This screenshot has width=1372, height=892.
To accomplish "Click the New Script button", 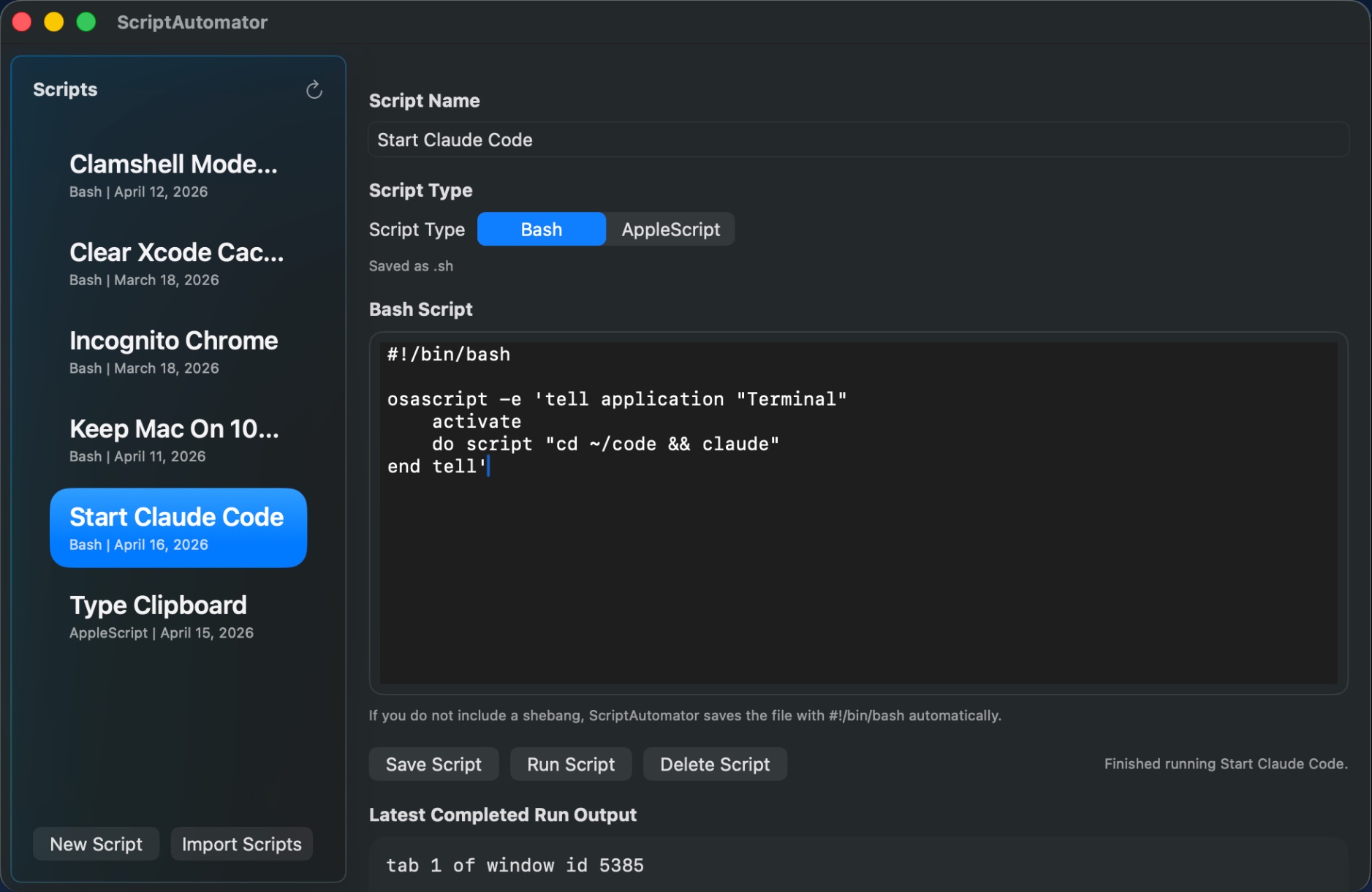I will (x=96, y=844).
